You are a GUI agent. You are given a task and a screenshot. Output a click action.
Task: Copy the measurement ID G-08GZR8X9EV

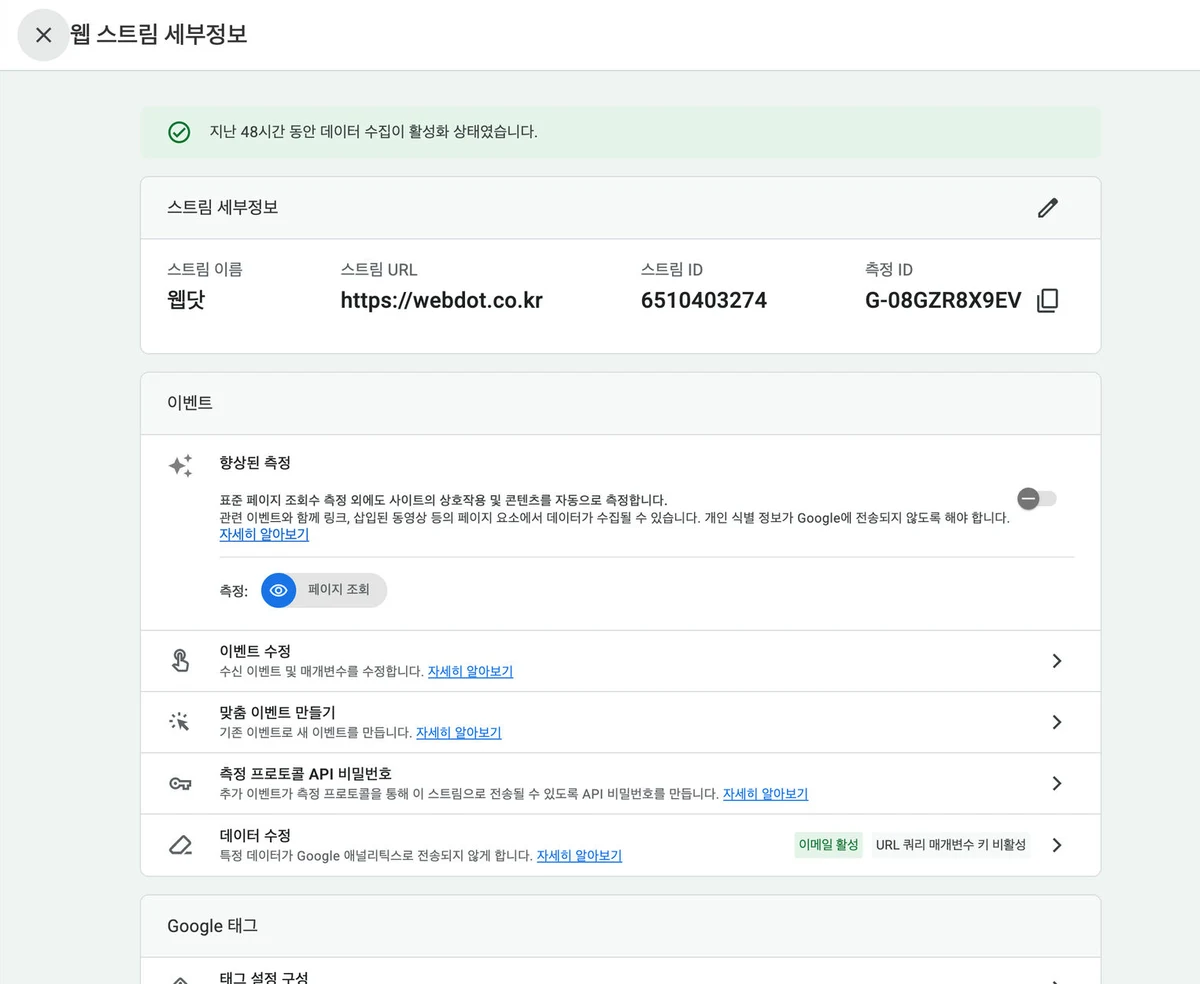[1047, 301]
